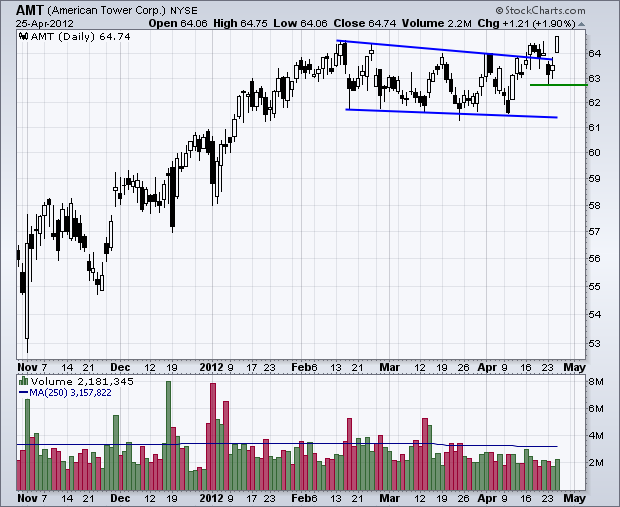Click the StockCharts.com copyright label
The height and width of the screenshot is (507, 620).
pyautogui.click(x=540, y=10)
